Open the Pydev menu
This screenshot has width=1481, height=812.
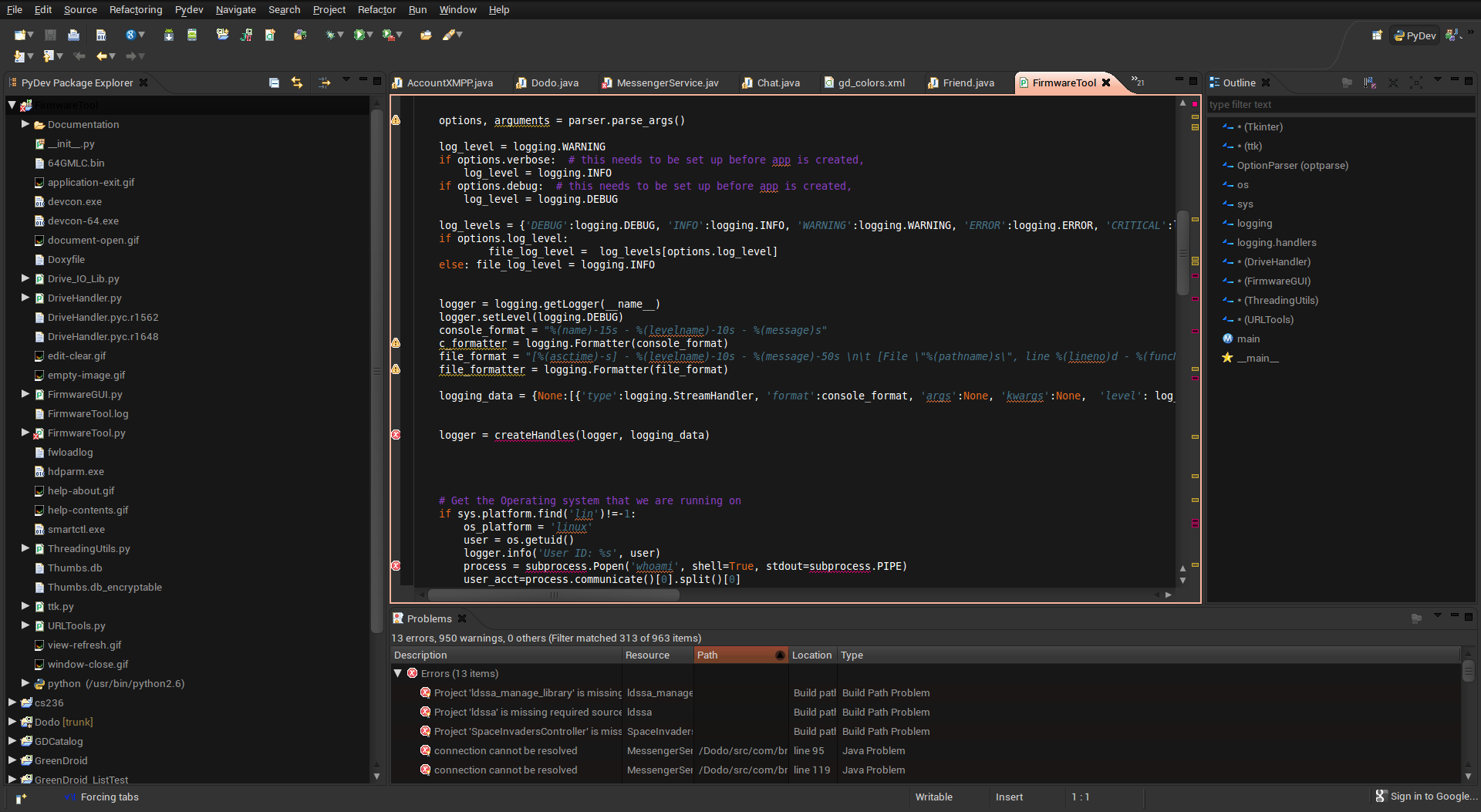pyautogui.click(x=188, y=9)
